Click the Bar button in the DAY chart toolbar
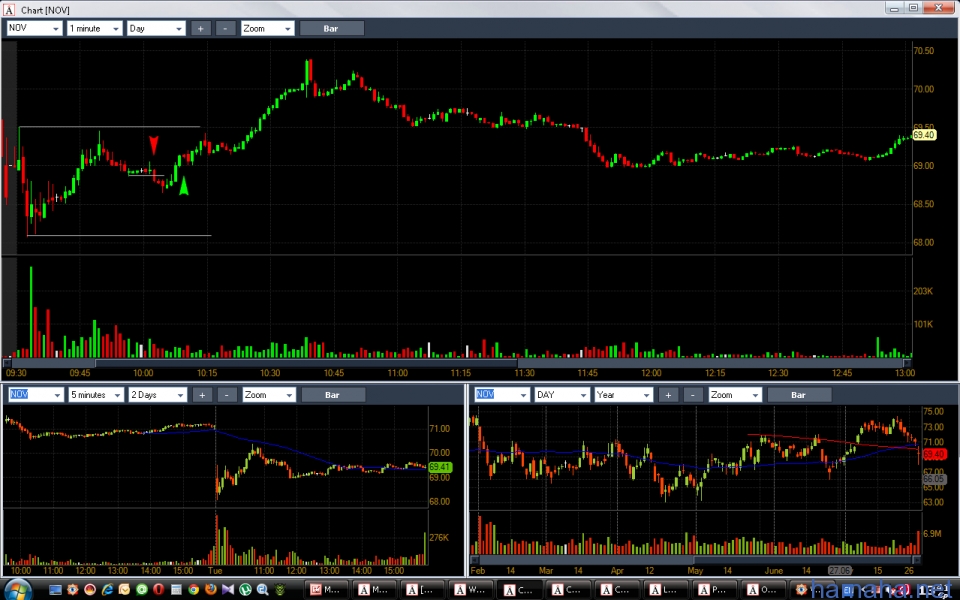The width and height of the screenshot is (960, 600). (798, 395)
